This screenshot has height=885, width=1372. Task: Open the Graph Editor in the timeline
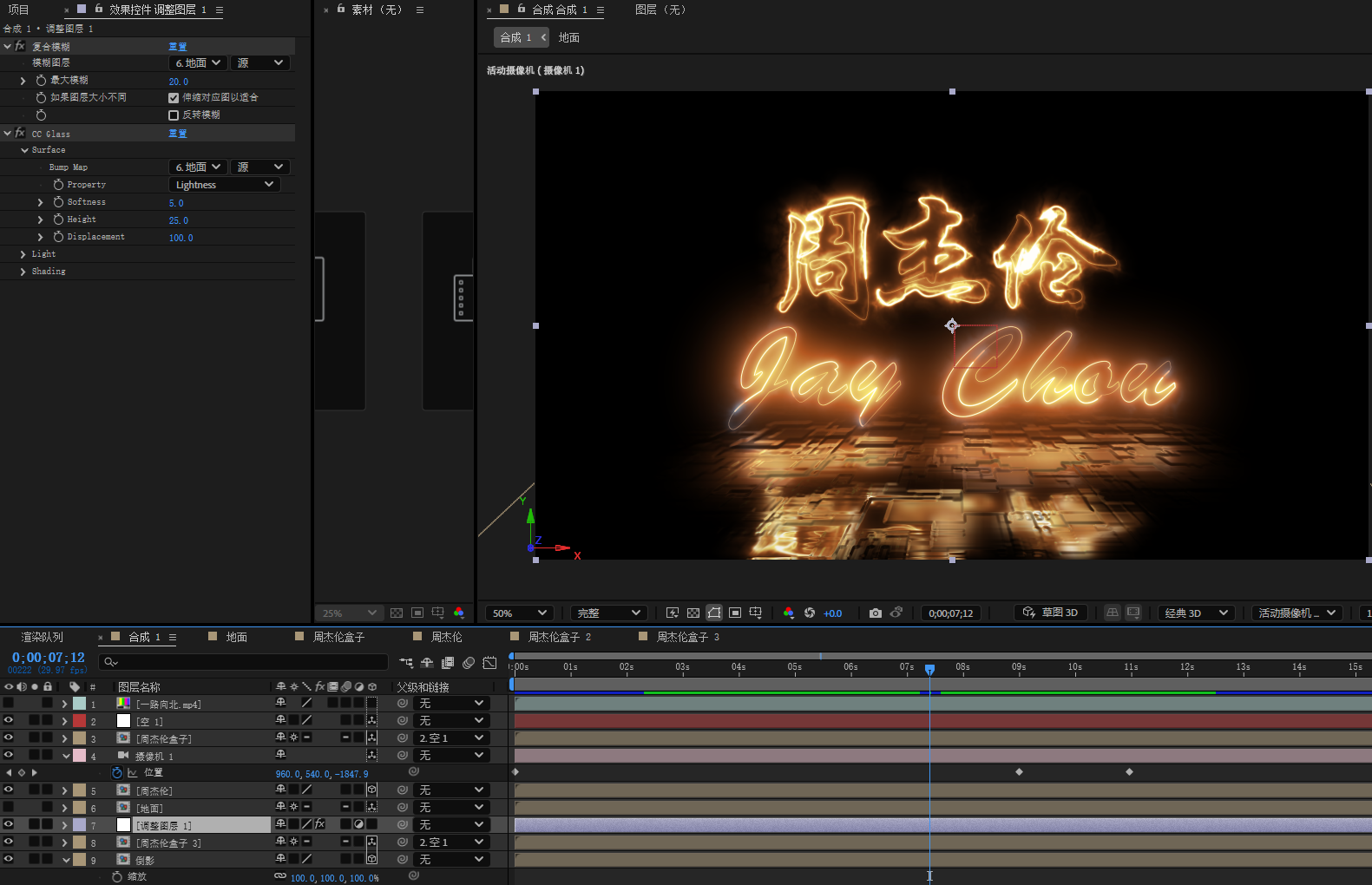[489, 663]
